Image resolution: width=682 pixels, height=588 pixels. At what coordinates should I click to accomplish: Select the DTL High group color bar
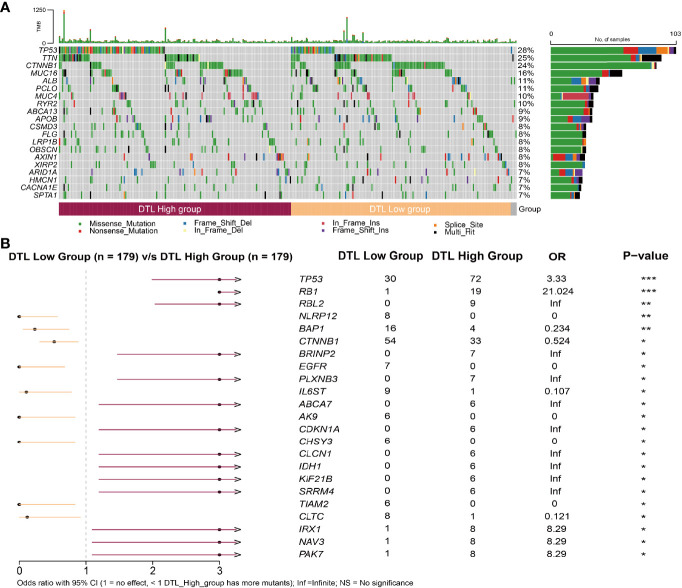pyautogui.click(x=175, y=209)
